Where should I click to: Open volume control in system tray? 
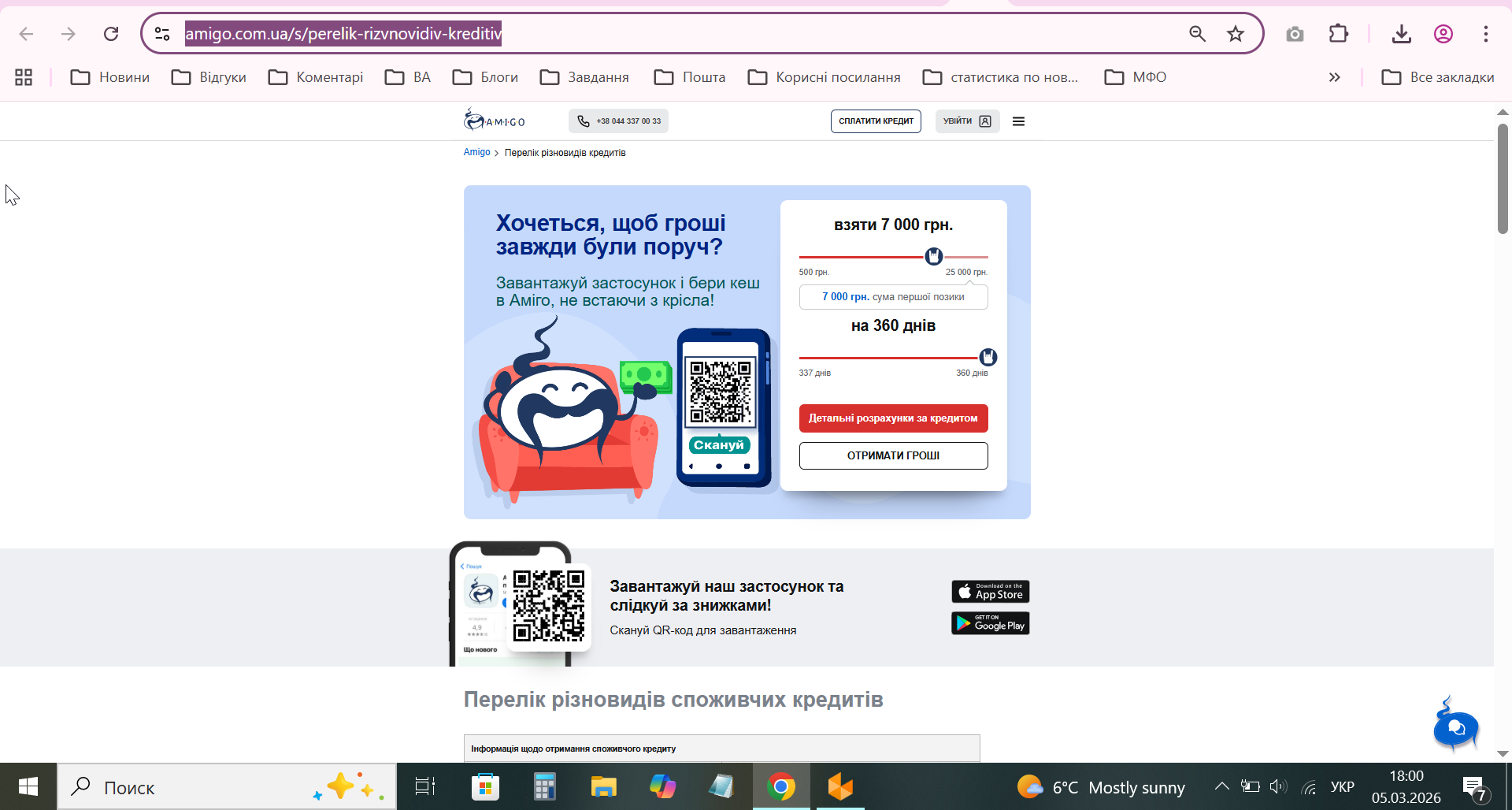pos(1278,786)
